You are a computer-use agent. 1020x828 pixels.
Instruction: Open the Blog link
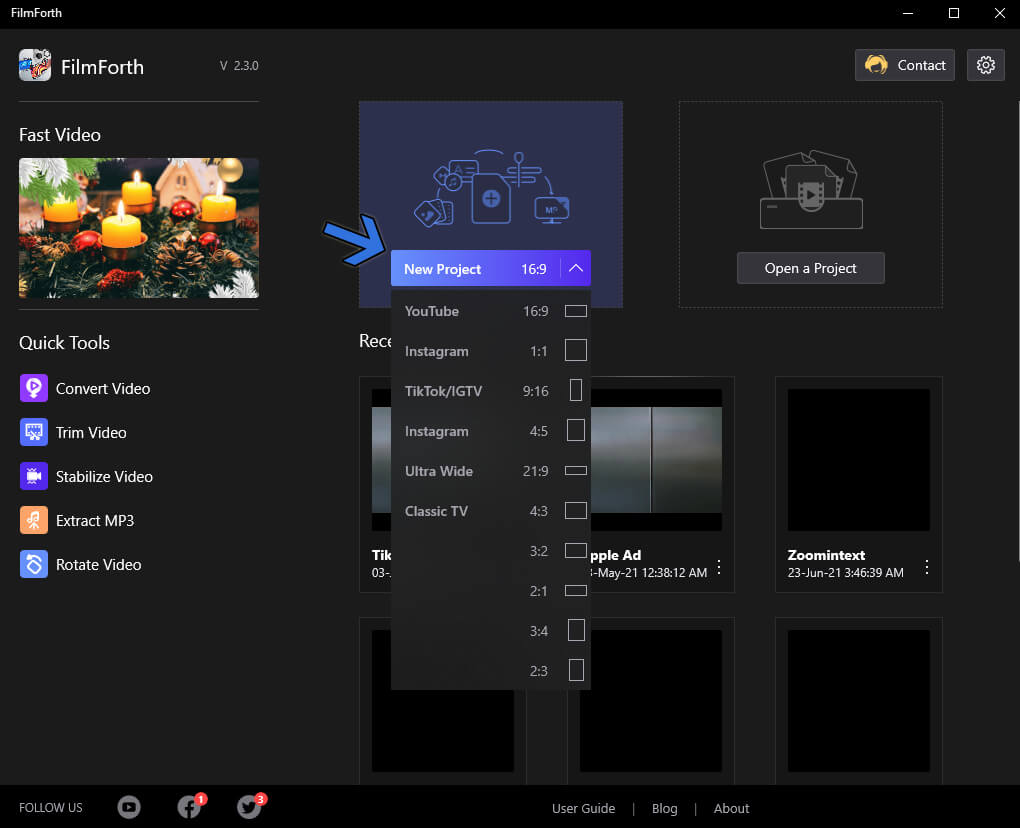click(665, 808)
